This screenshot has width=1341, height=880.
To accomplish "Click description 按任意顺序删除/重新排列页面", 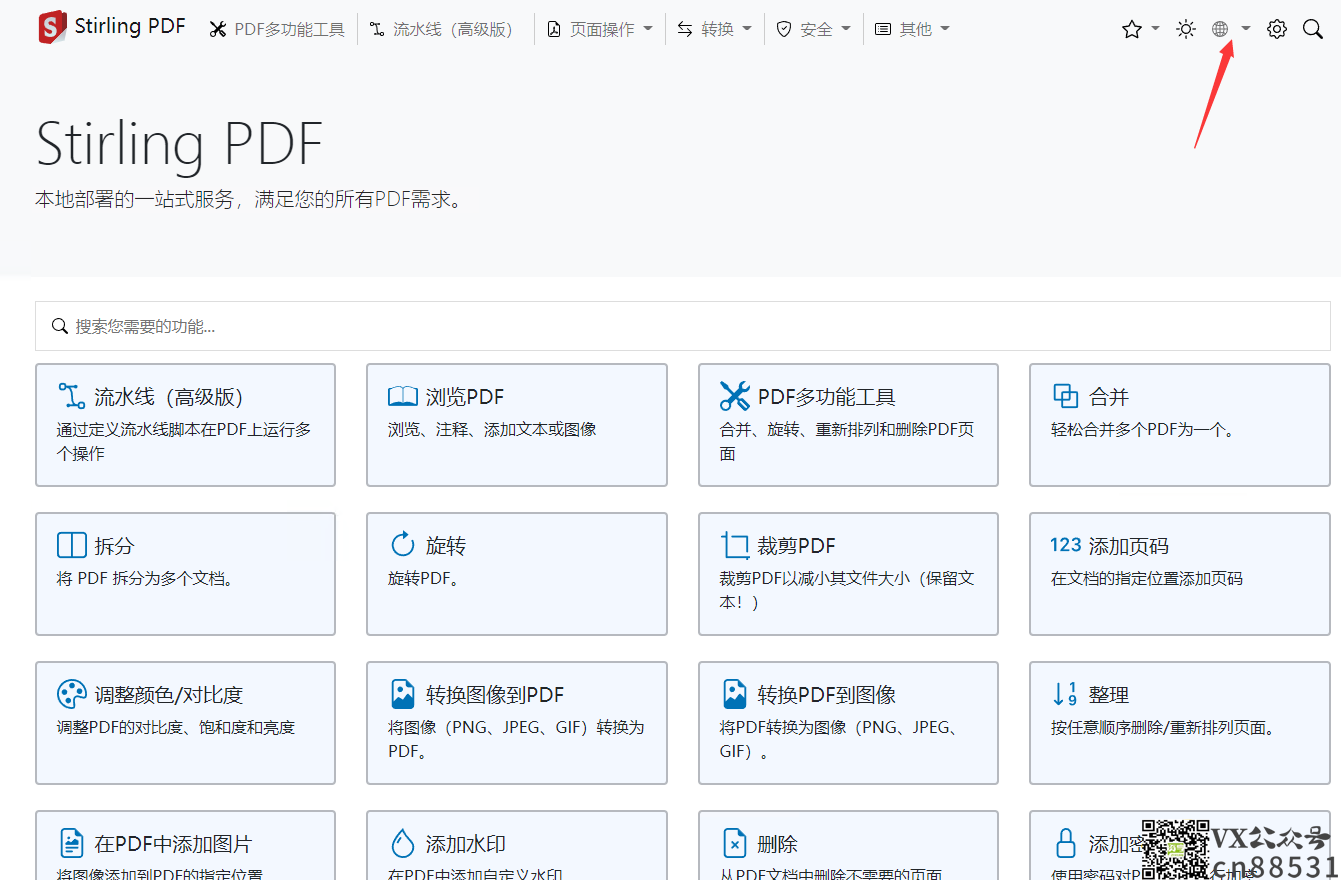I will (x=1163, y=727).
